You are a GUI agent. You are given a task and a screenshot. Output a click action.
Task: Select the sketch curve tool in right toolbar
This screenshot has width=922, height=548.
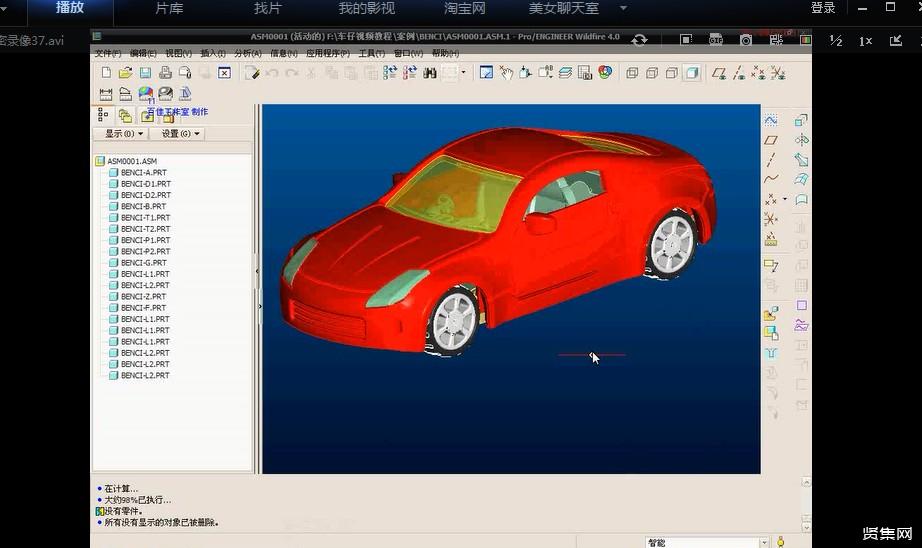(x=771, y=119)
